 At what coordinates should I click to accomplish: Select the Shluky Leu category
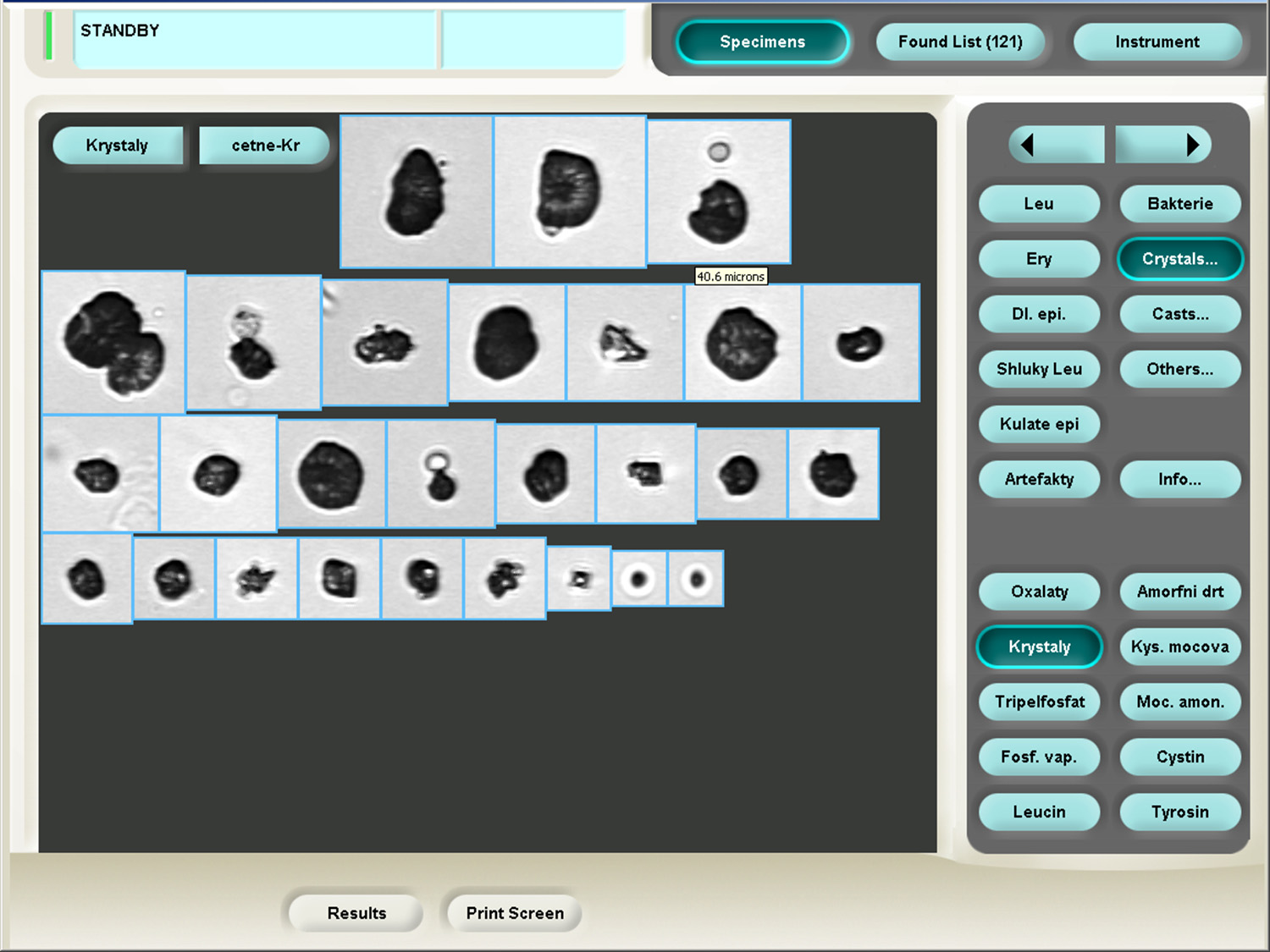(x=1039, y=369)
